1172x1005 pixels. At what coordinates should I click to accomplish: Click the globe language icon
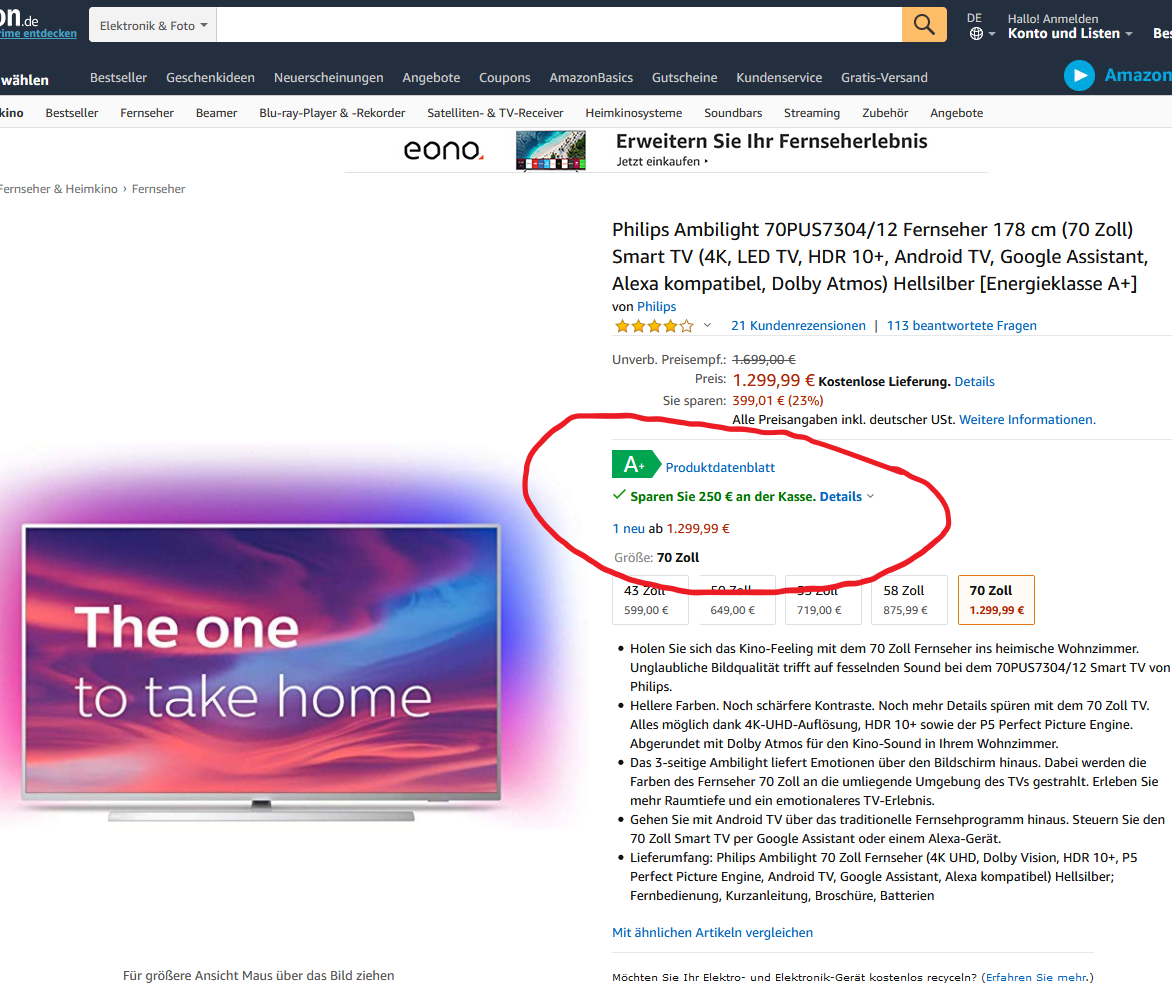[x=977, y=34]
